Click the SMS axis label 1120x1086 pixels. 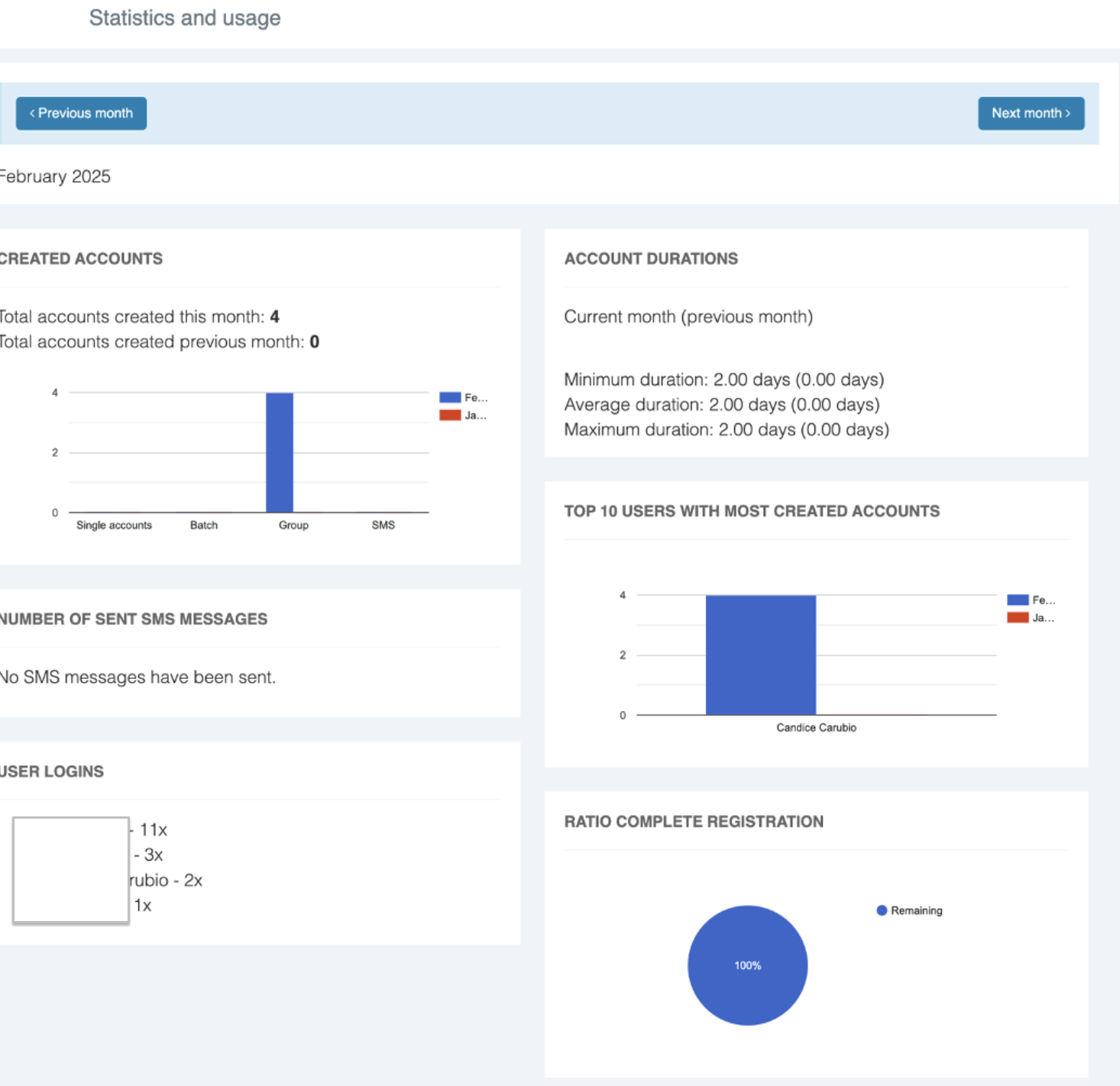point(384,525)
